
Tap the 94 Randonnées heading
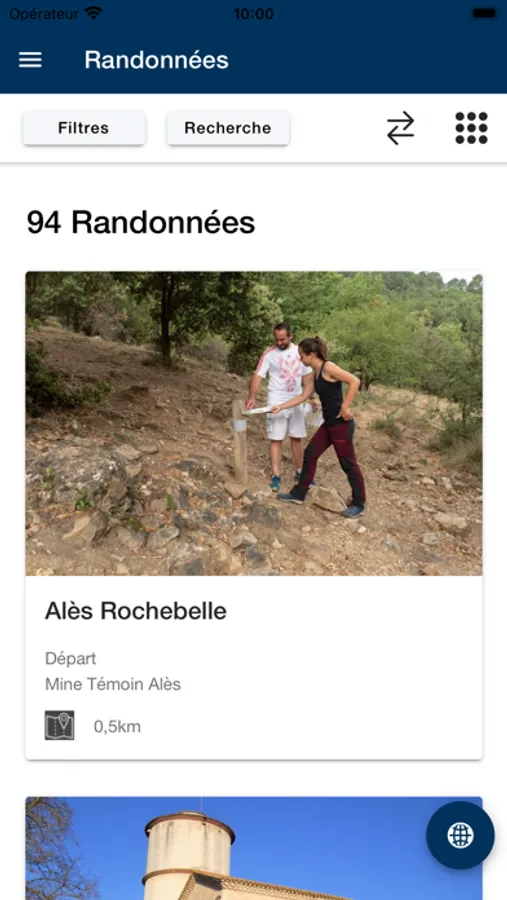point(141,223)
